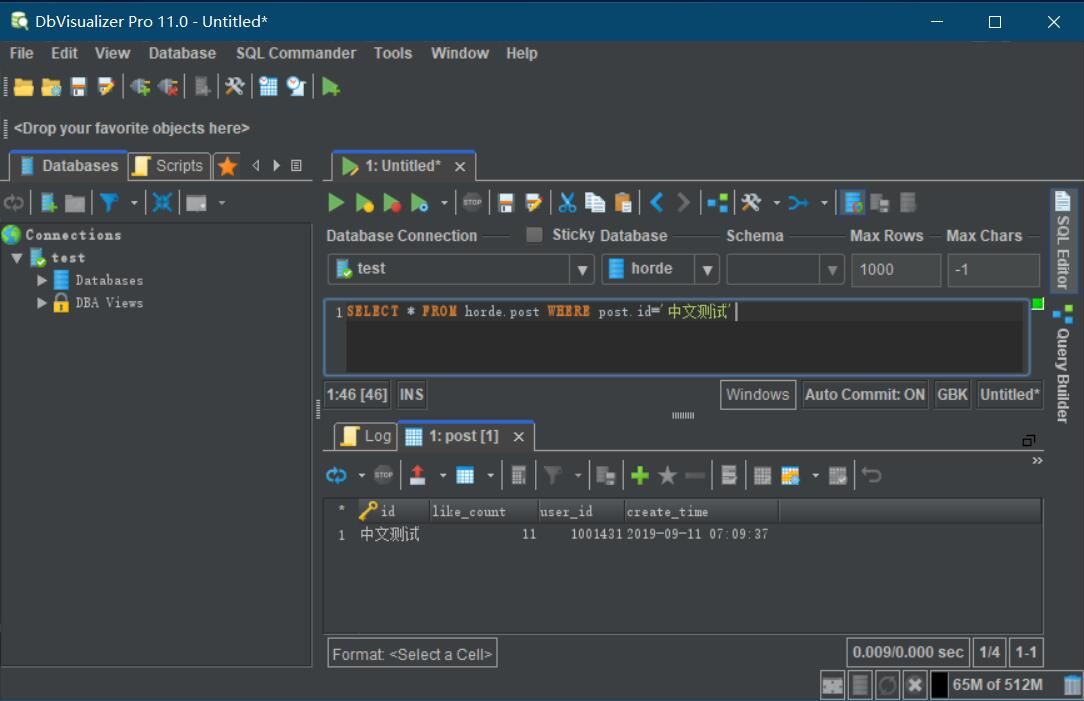Click the green plus Add Row icon
This screenshot has width=1084, height=701.
[640, 475]
